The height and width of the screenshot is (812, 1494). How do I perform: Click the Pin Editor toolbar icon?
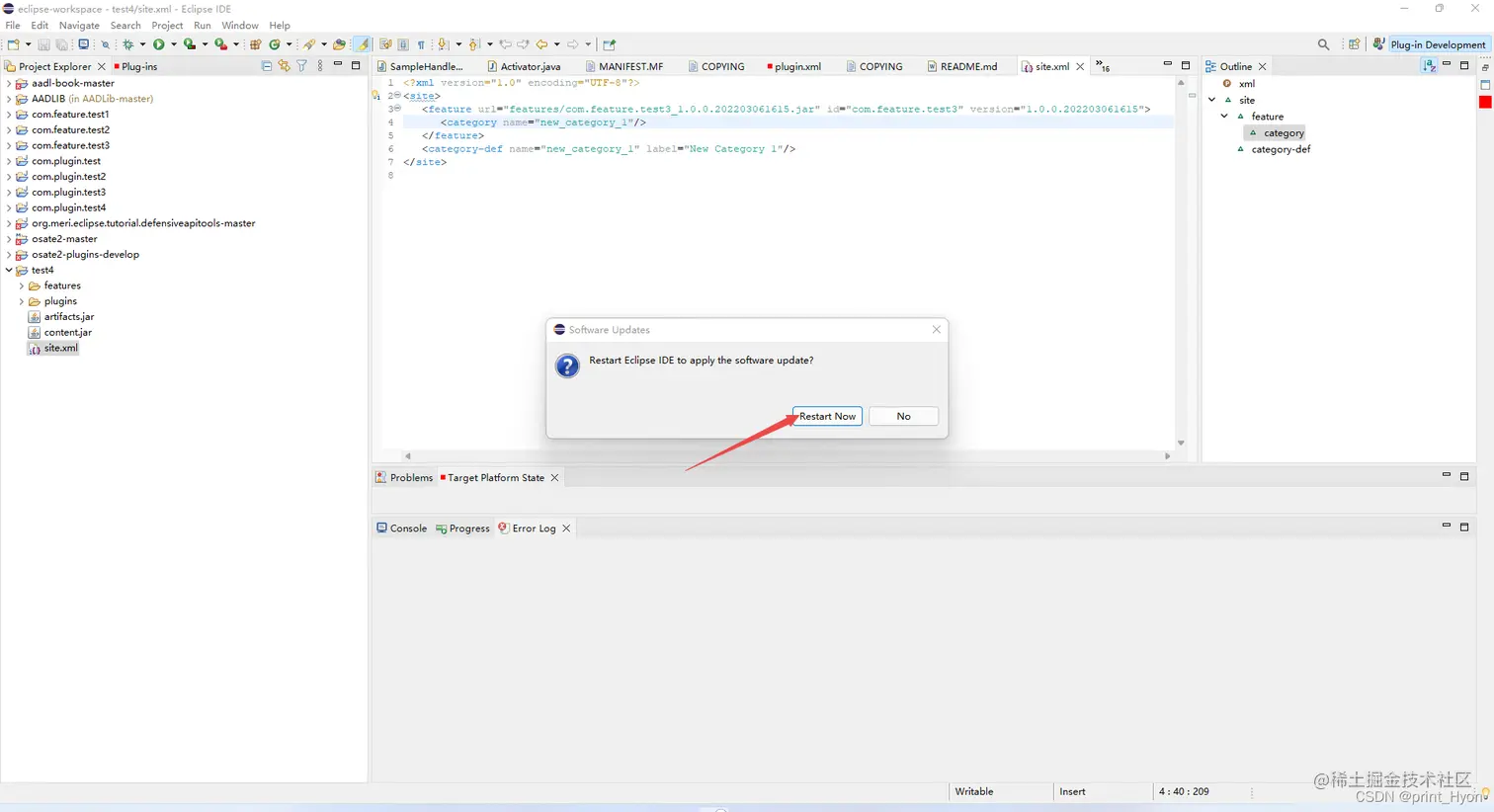tap(610, 44)
